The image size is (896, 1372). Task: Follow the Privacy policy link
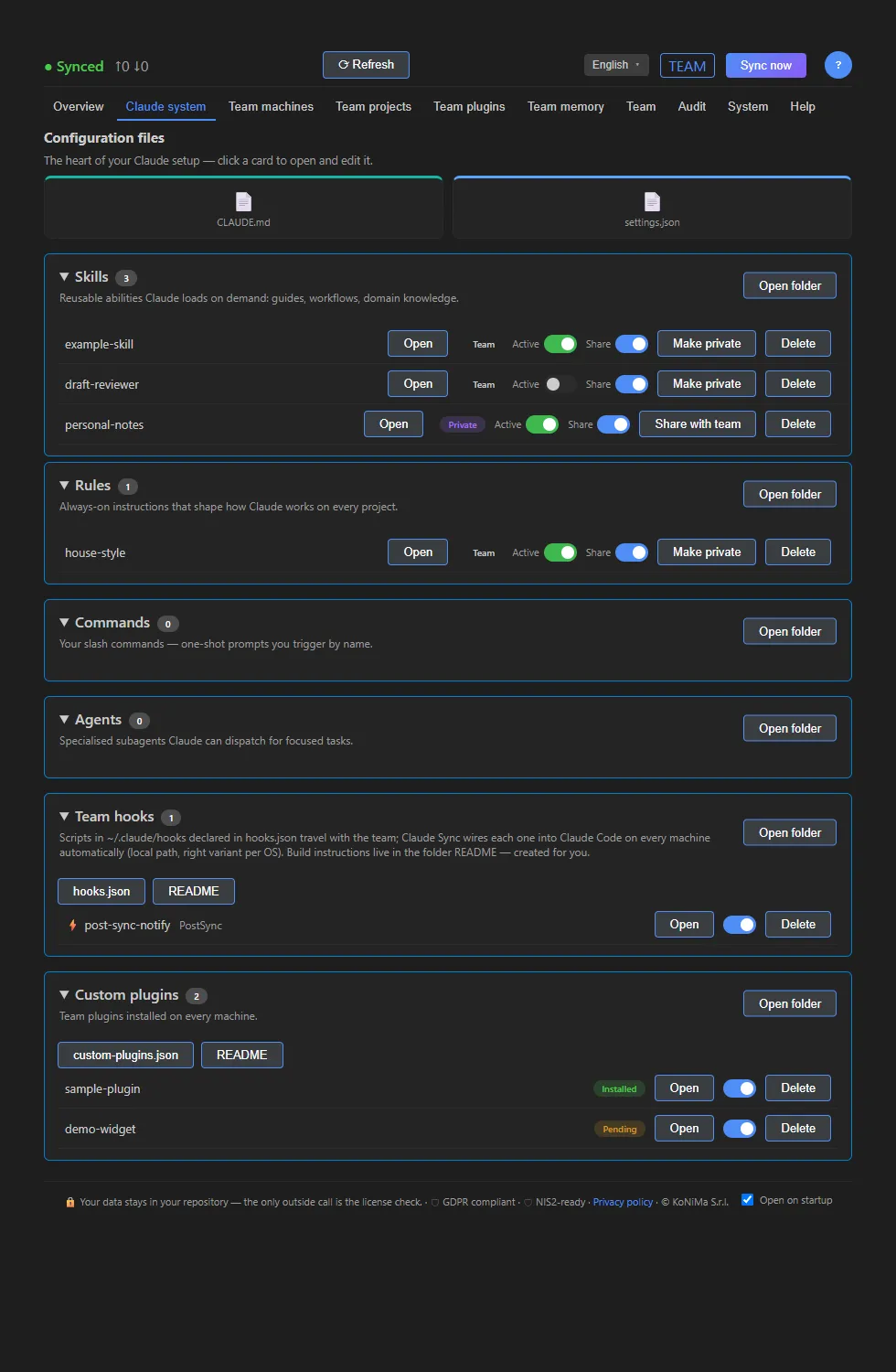pos(623,1202)
